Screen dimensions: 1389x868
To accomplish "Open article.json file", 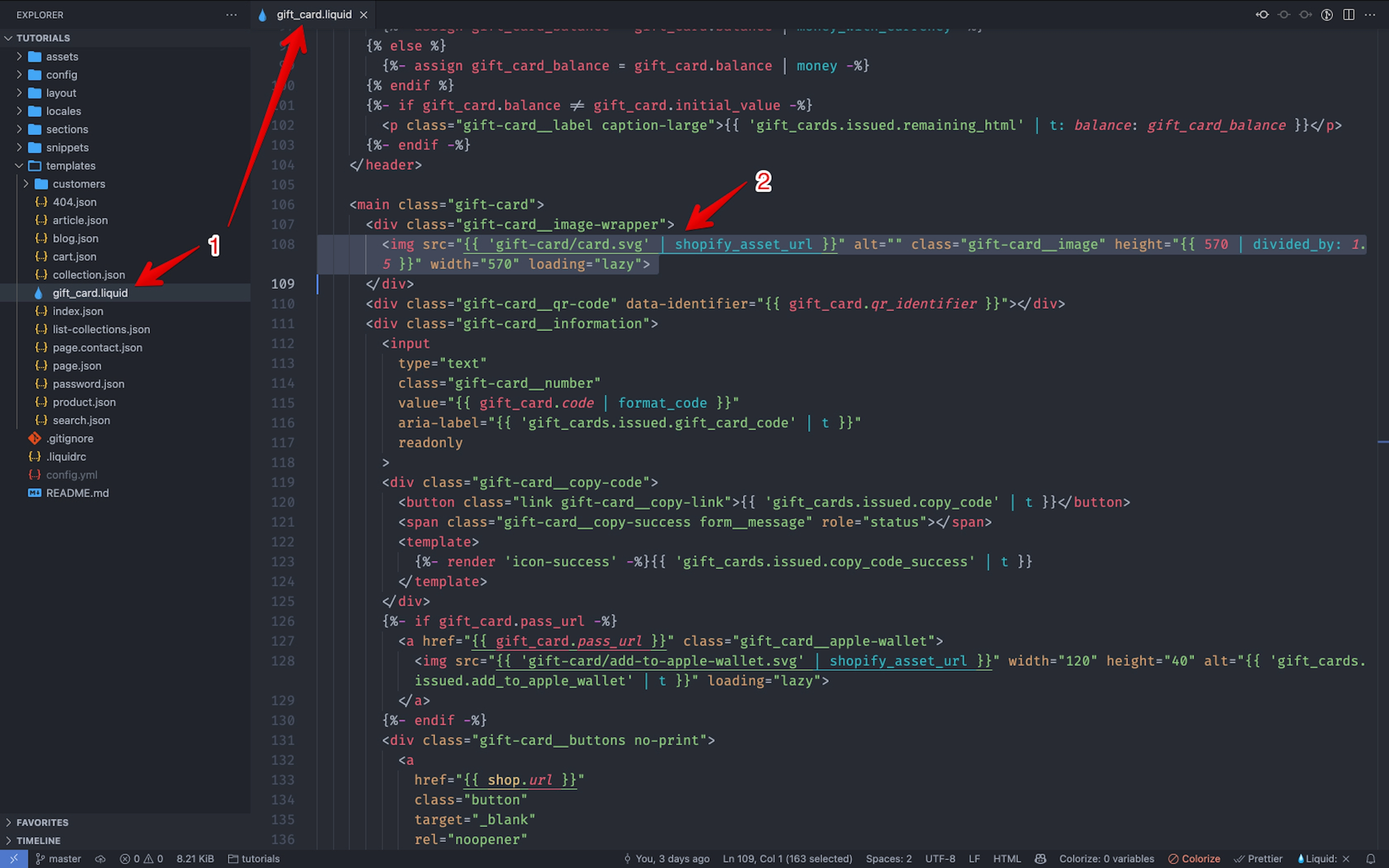I will point(125,220).
